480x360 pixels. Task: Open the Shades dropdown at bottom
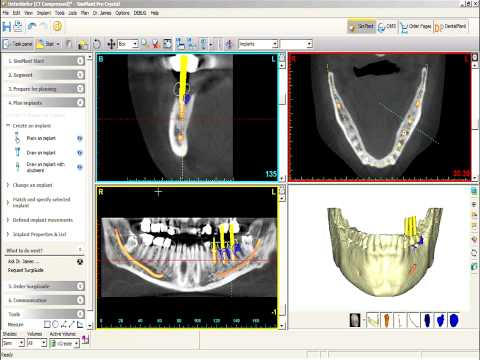click(13, 343)
